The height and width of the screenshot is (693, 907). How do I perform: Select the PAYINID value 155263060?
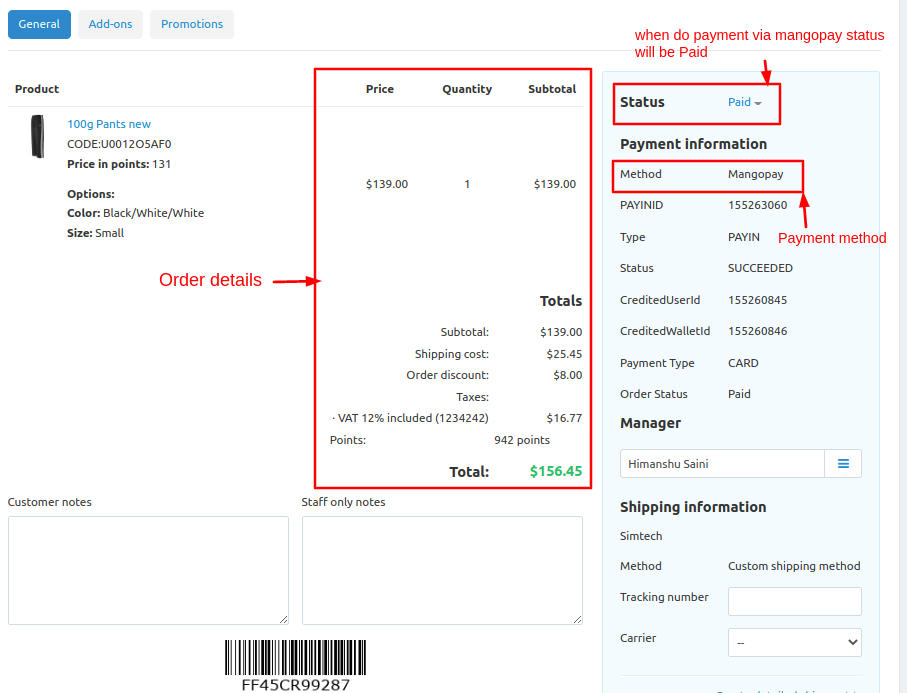click(x=757, y=205)
